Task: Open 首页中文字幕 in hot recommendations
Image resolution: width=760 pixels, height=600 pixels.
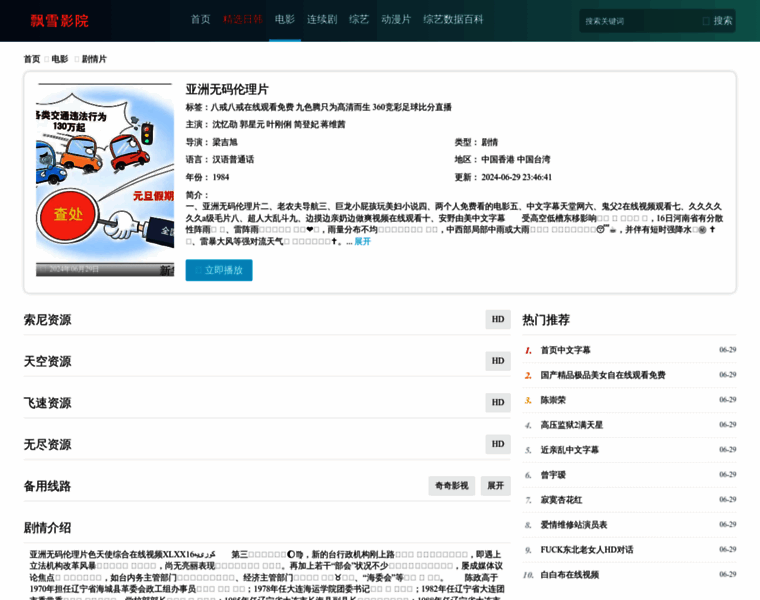Action: (x=565, y=350)
